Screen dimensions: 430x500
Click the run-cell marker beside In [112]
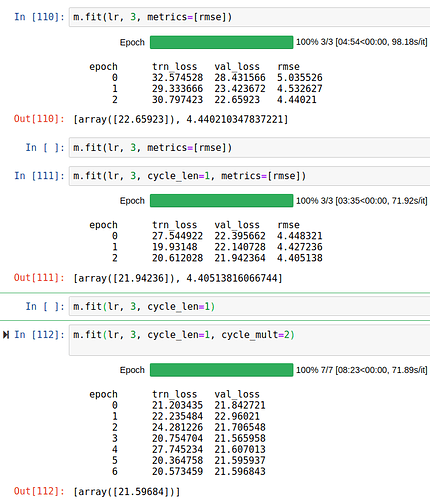pyautogui.click(x=6, y=335)
